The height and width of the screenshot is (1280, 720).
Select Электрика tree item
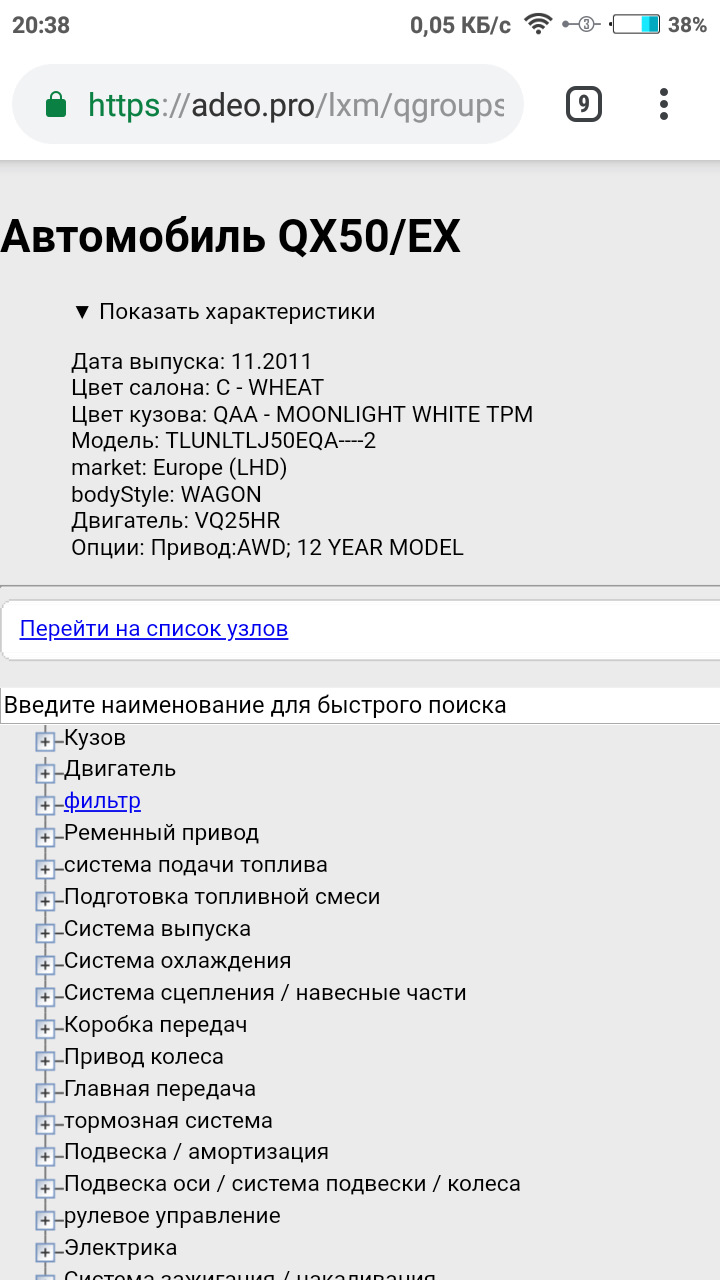tap(121, 1248)
